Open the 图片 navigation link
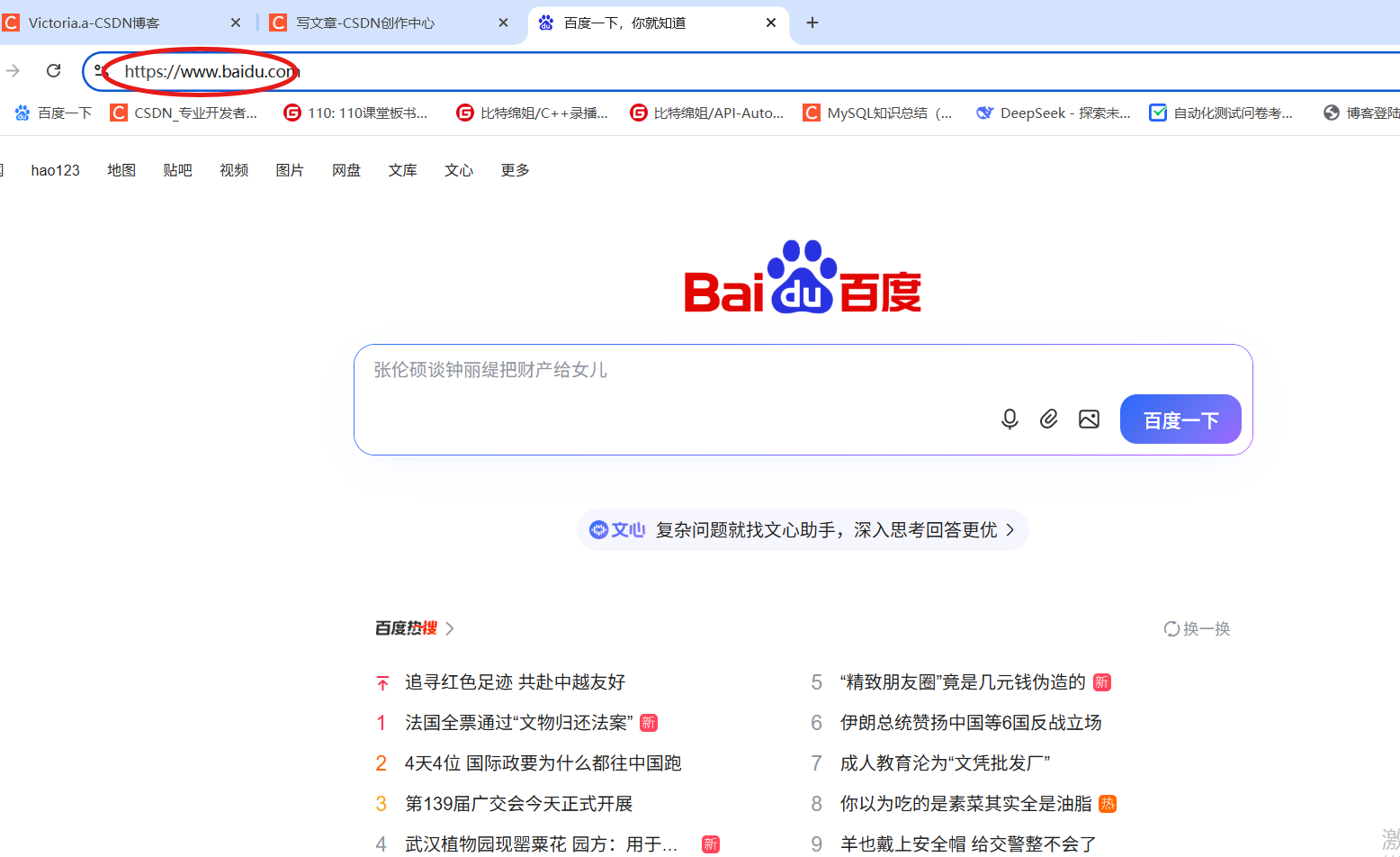The width and height of the screenshot is (1400, 857). click(x=290, y=170)
